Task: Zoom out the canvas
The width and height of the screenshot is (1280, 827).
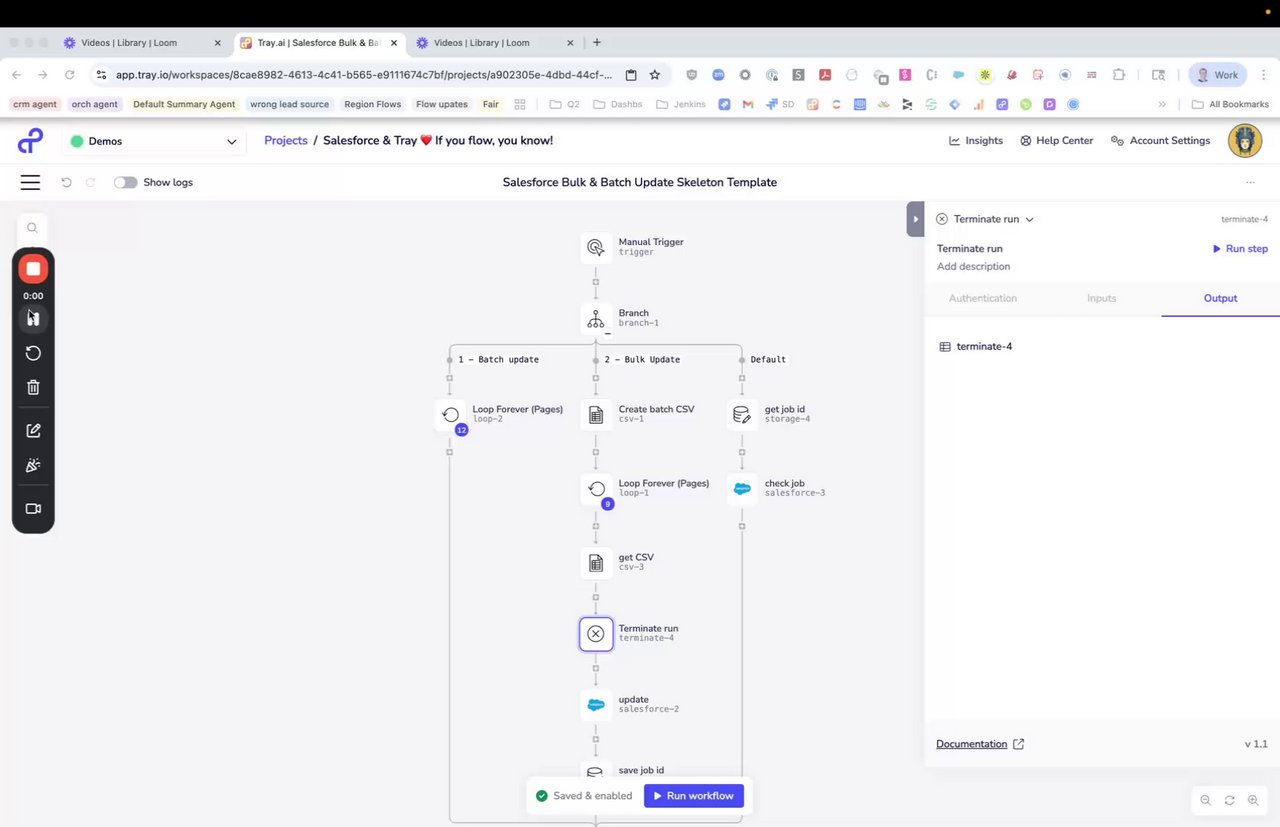Action: point(1205,800)
